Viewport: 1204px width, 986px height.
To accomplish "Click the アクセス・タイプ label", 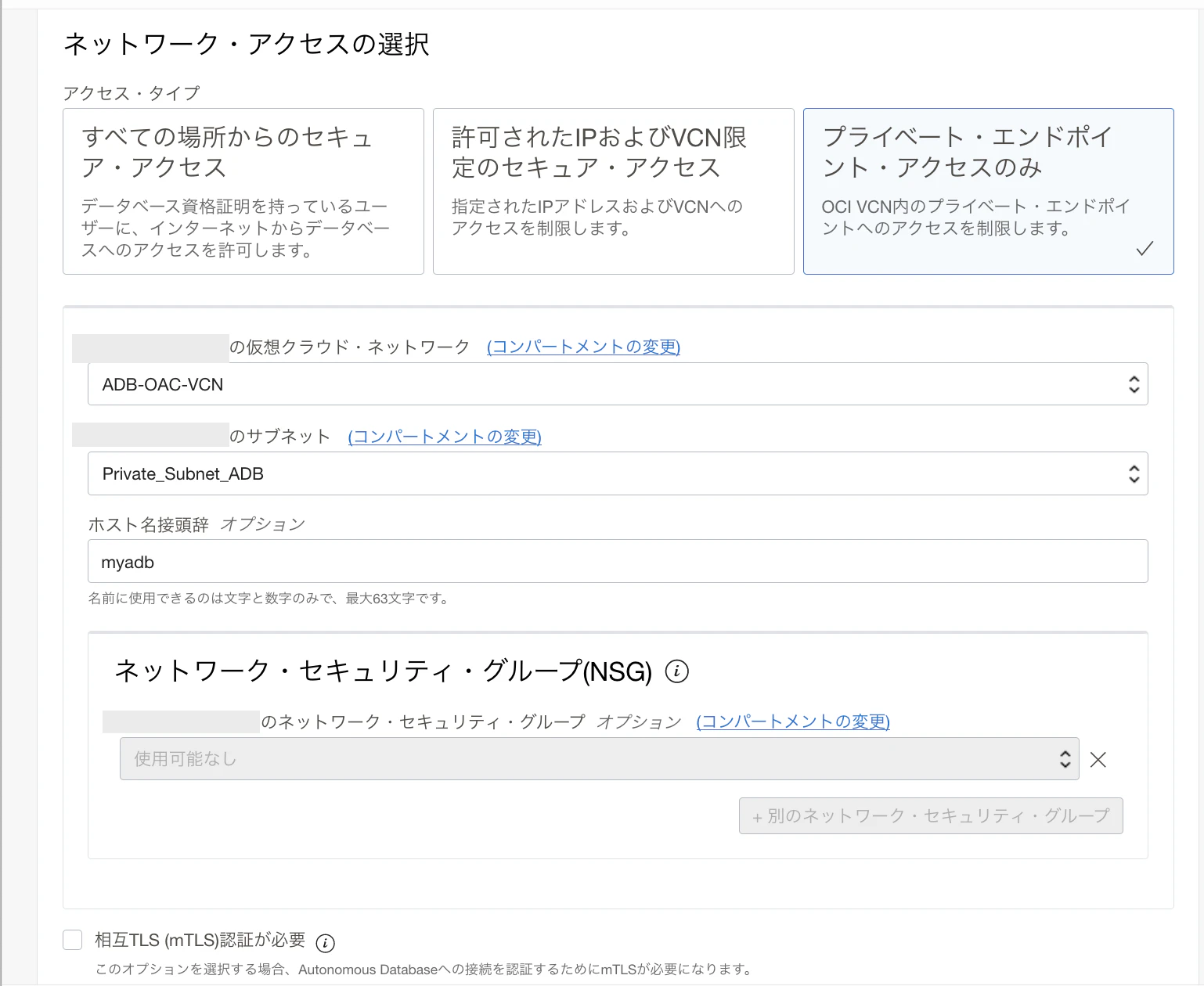I will 132,93.
